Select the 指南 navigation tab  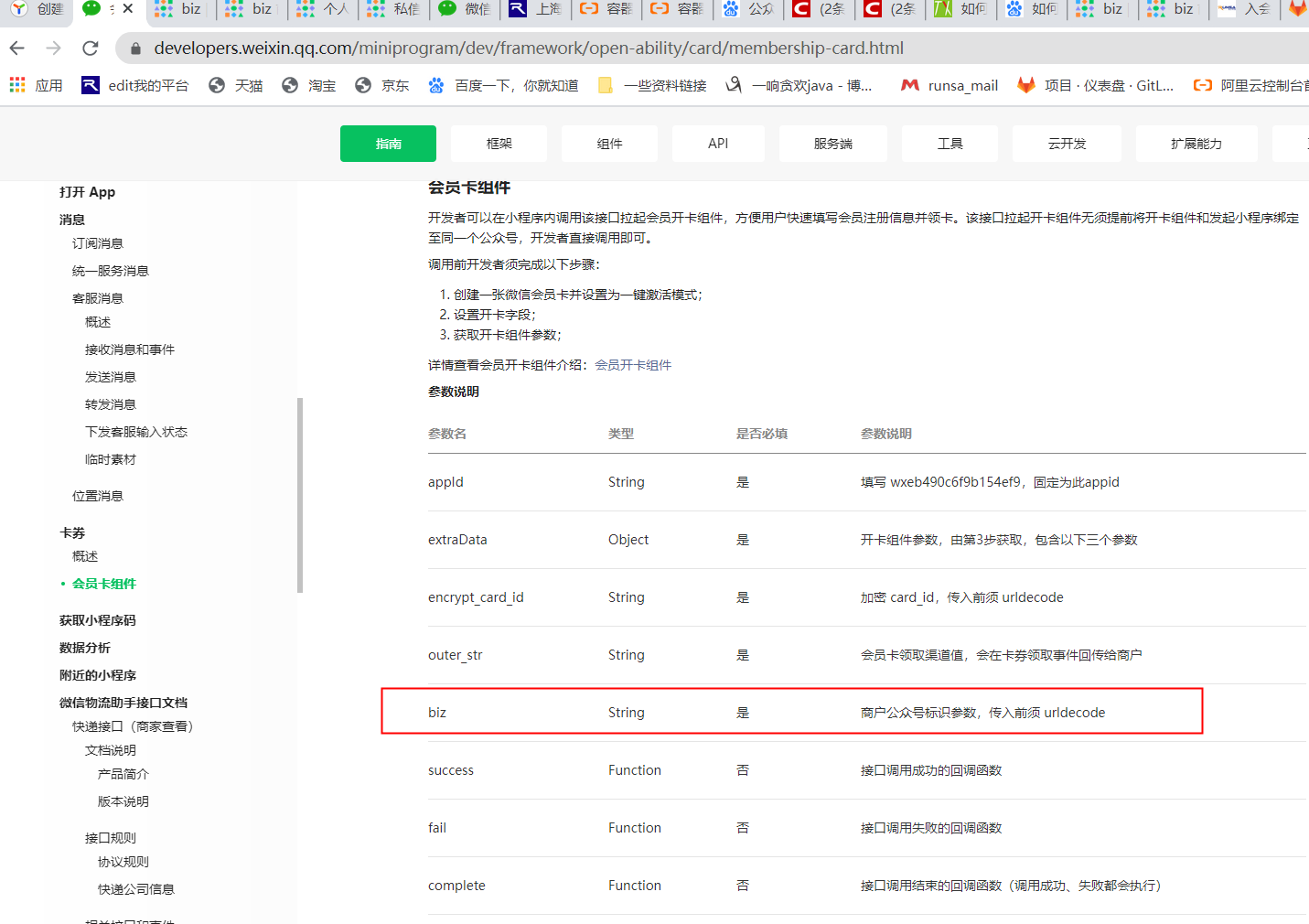pyautogui.click(x=388, y=144)
